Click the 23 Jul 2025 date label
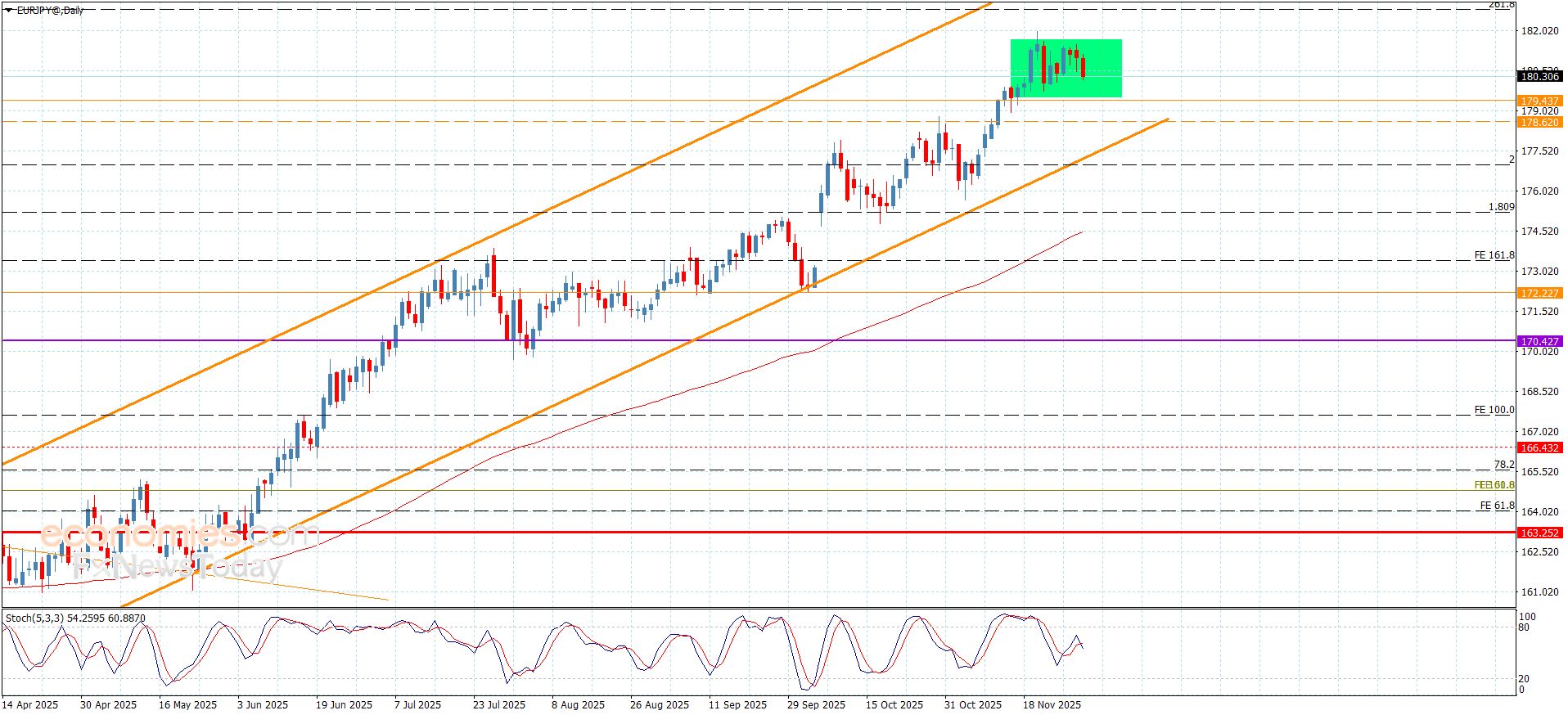The height and width of the screenshot is (715, 1568). tap(498, 704)
